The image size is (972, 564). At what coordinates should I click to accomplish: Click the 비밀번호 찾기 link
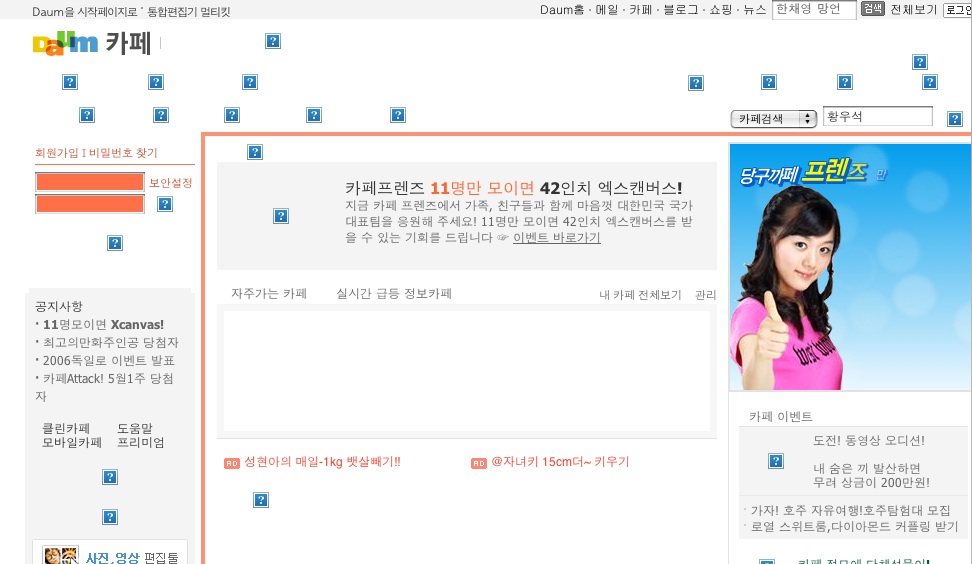[123, 152]
